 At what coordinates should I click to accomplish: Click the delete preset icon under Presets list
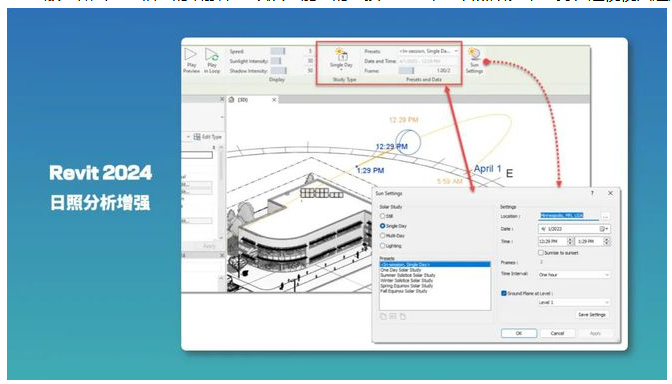click(402, 317)
